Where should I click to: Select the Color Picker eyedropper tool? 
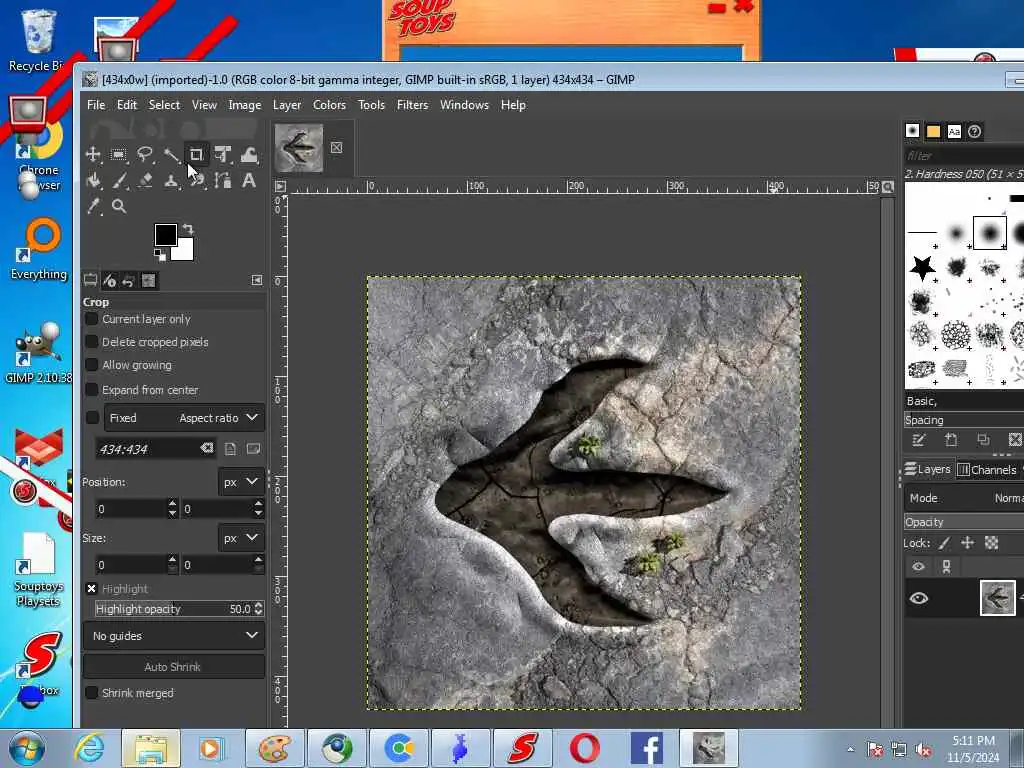(93, 206)
